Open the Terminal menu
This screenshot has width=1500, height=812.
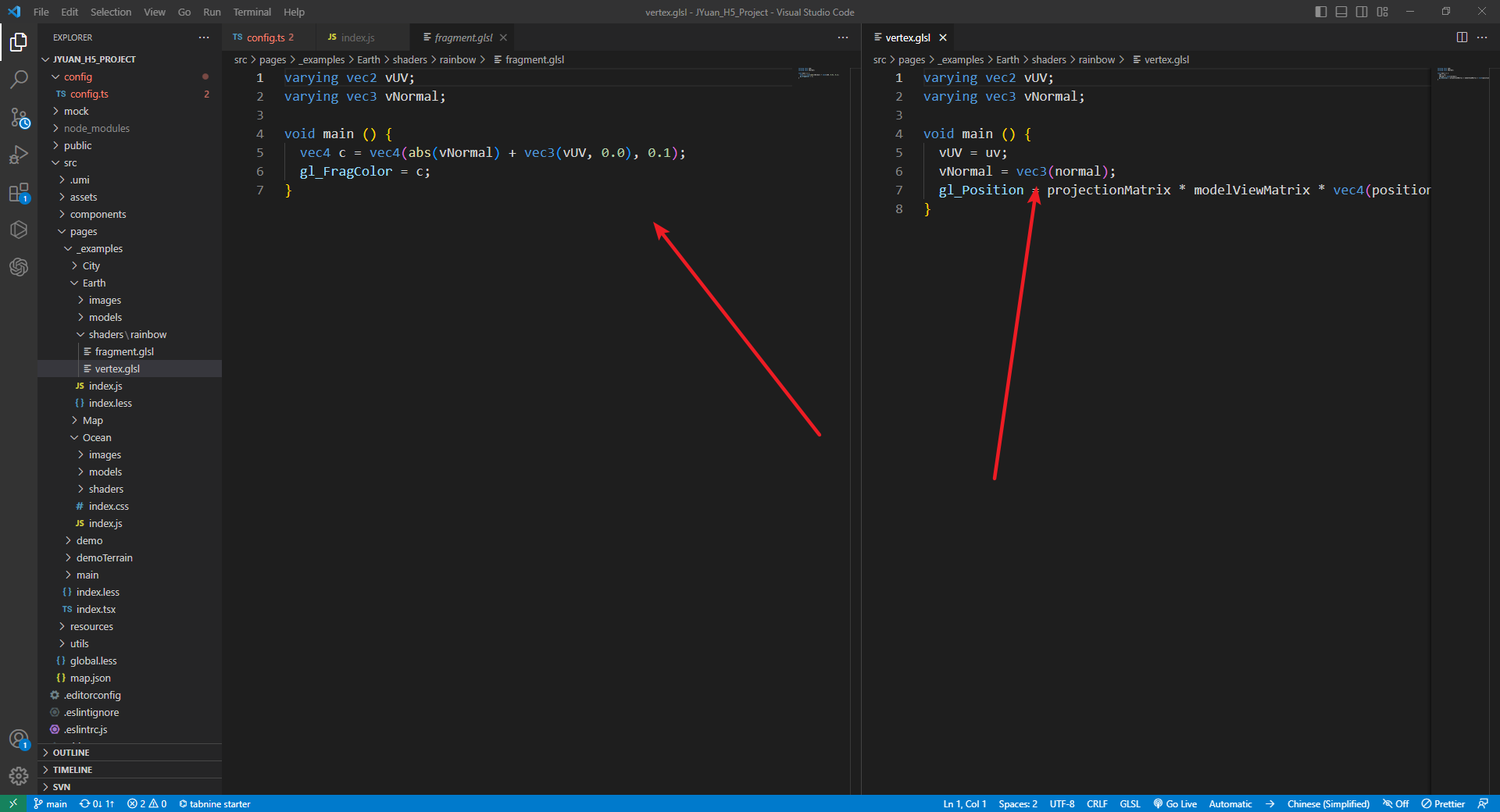(252, 12)
